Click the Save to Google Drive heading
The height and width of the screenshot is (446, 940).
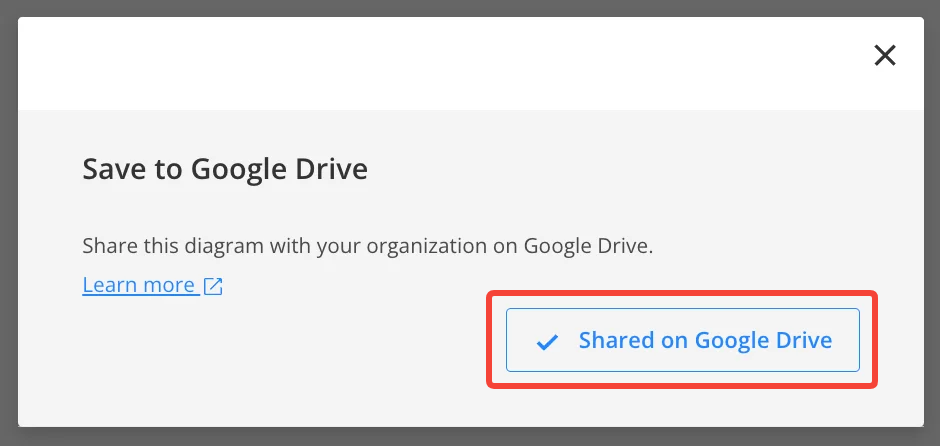(225, 169)
